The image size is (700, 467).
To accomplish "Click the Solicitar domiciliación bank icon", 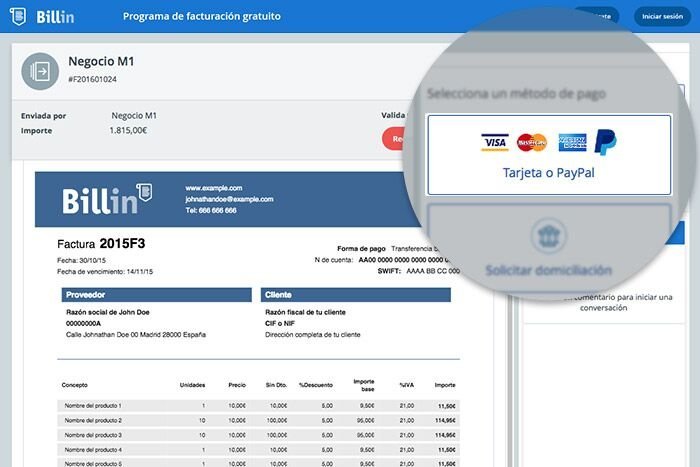I will 549,236.
